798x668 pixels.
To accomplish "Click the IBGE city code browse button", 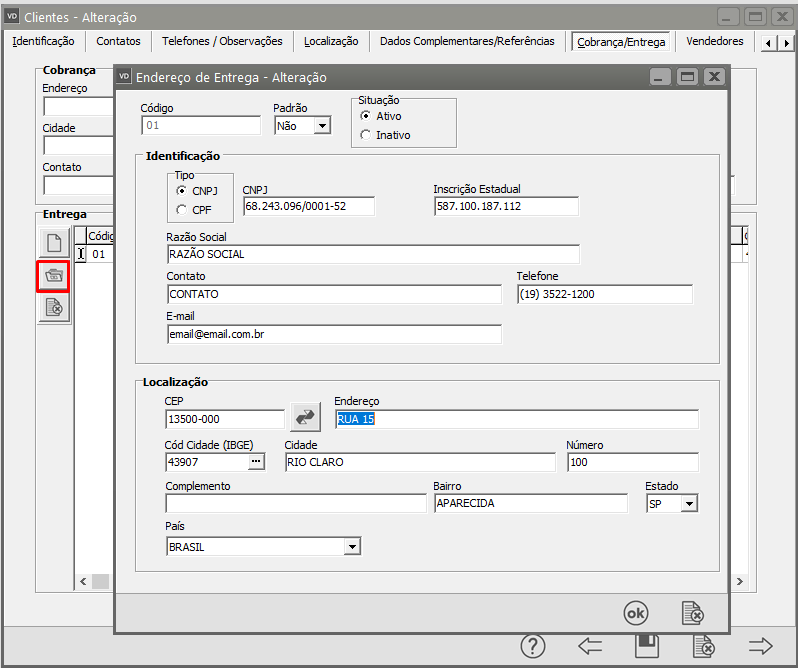I will coord(256,461).
